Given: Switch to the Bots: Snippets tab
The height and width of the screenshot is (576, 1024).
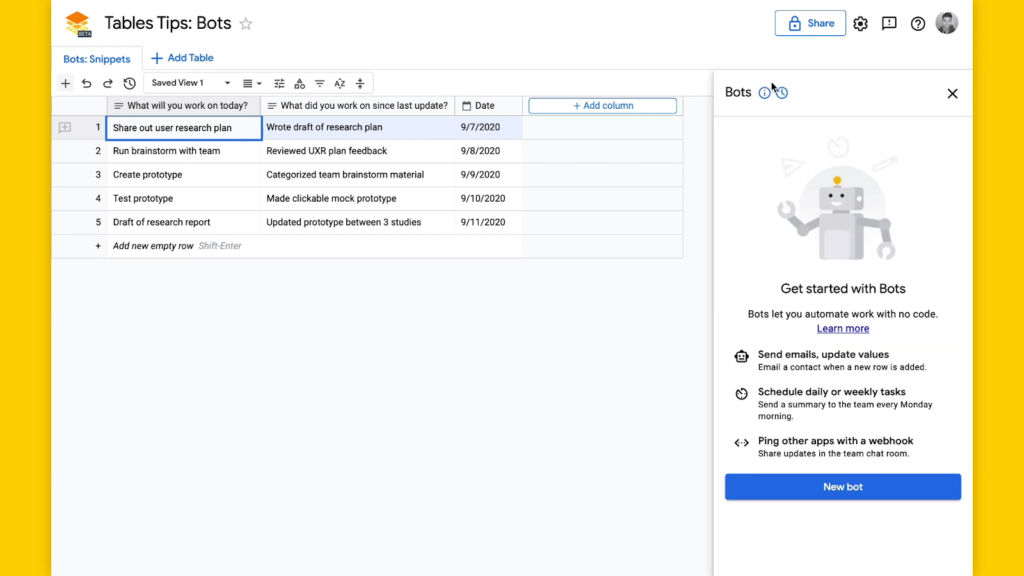Looking at the screenshot, I should 97,59.
